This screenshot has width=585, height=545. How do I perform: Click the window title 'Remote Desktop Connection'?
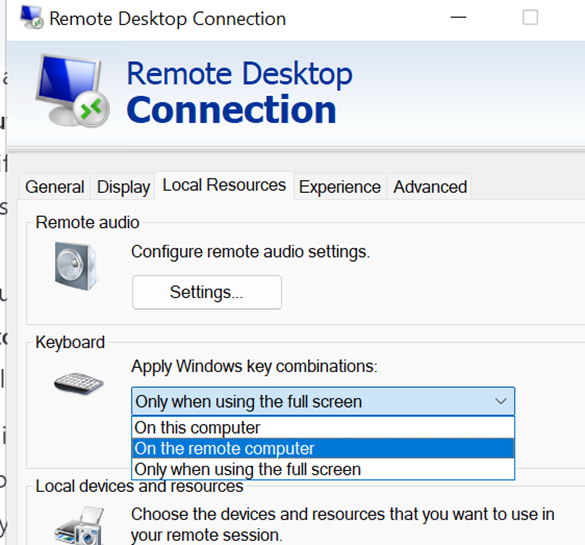(168, 19)
